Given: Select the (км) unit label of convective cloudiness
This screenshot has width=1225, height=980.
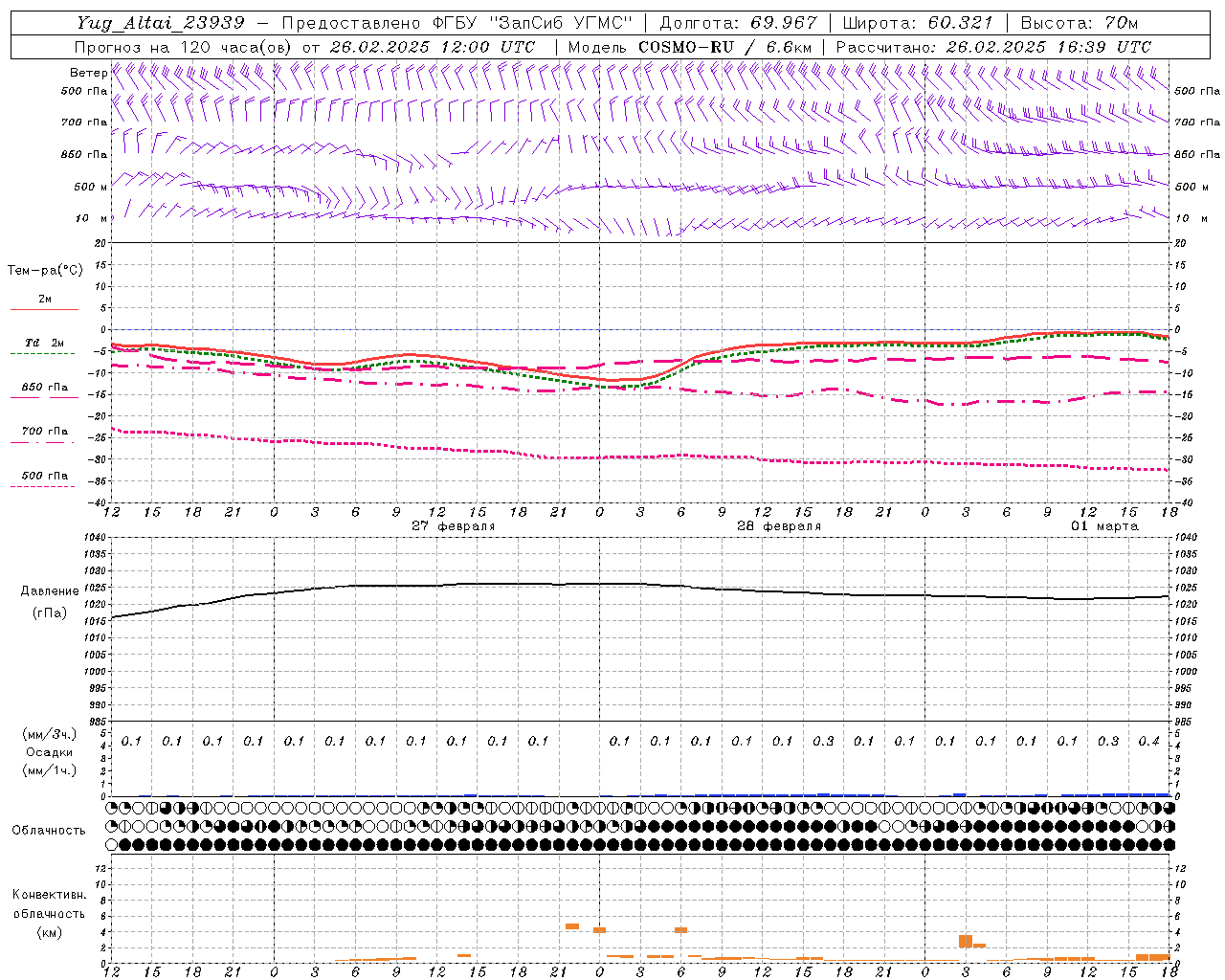Looking at the screenshot, I should click(x=49, y=932).
